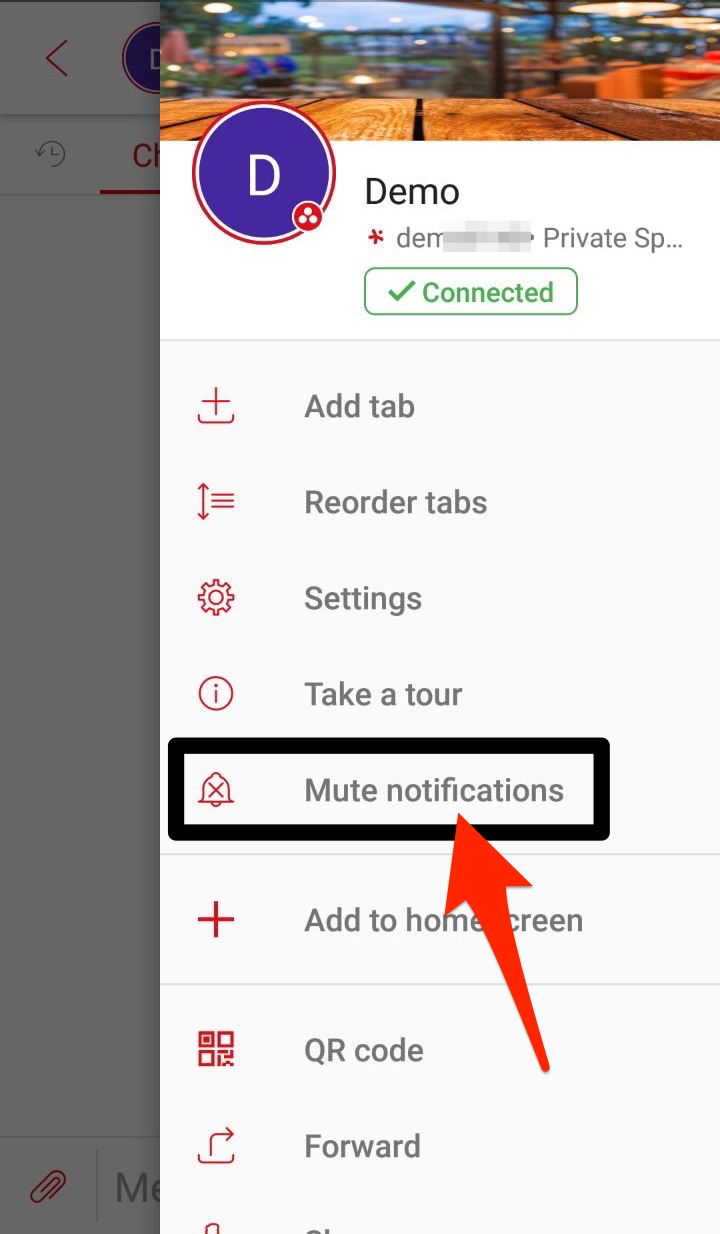Viewport: 720px width, 1234px height.
Task: Tap the Add tab icon
Action: coord(216,407)
